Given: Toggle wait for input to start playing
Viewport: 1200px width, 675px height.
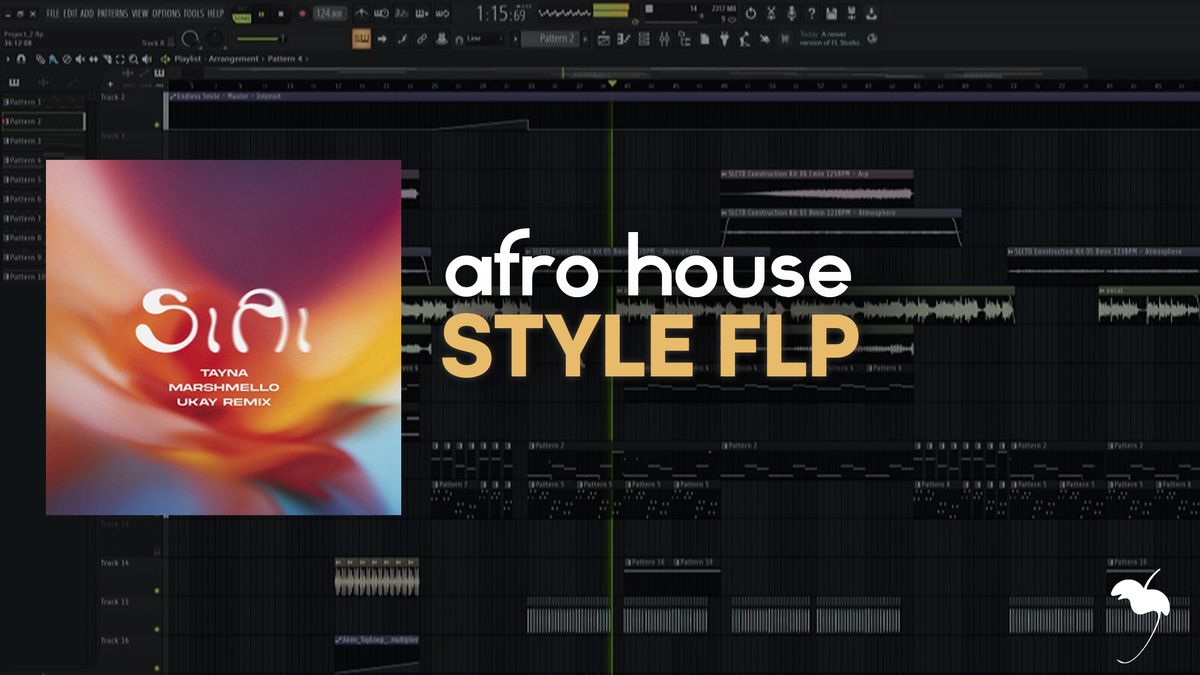Looking at the screenshot, I should coord(382,14).
